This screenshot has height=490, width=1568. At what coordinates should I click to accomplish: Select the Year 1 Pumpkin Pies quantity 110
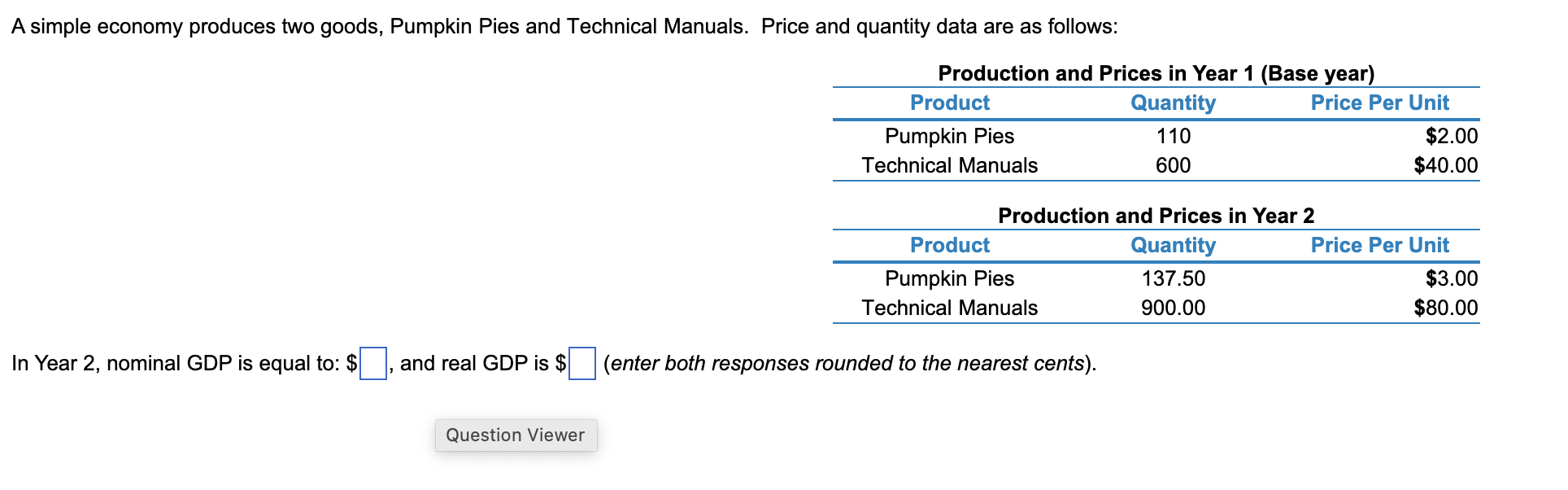pos(1173,136)
